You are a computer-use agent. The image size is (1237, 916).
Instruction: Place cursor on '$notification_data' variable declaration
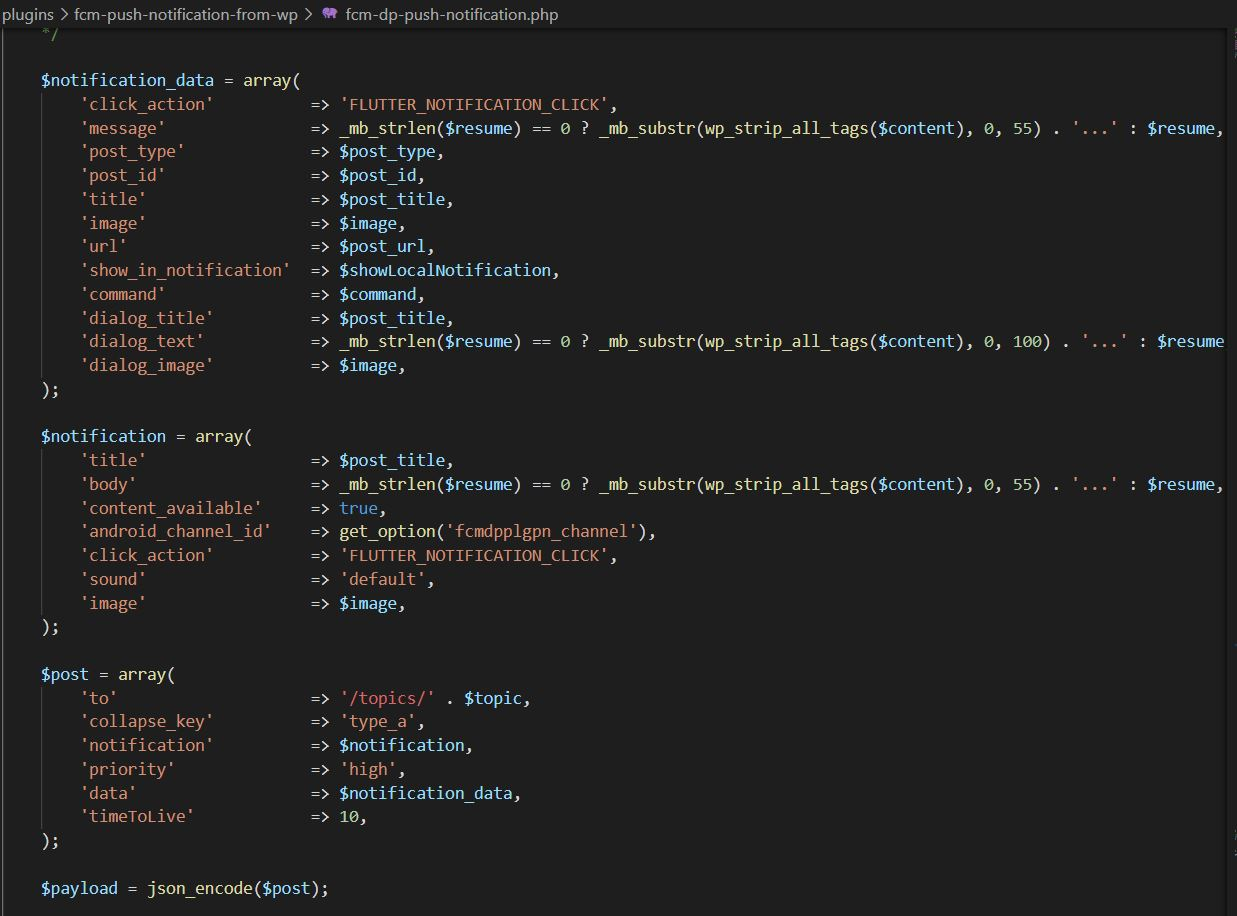[128, 80]
